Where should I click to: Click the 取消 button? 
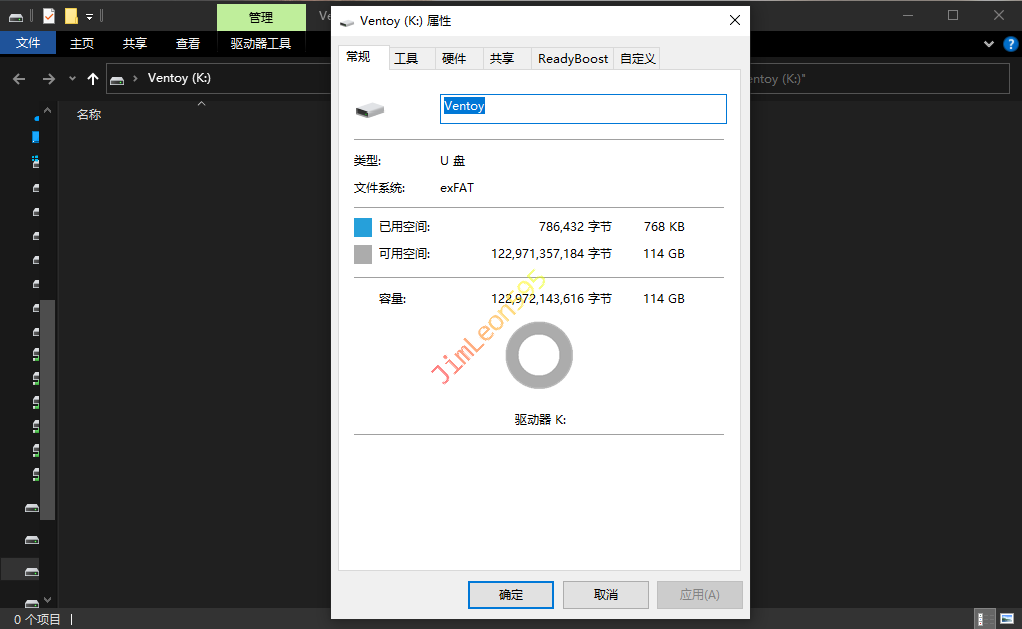coord(605,595)
